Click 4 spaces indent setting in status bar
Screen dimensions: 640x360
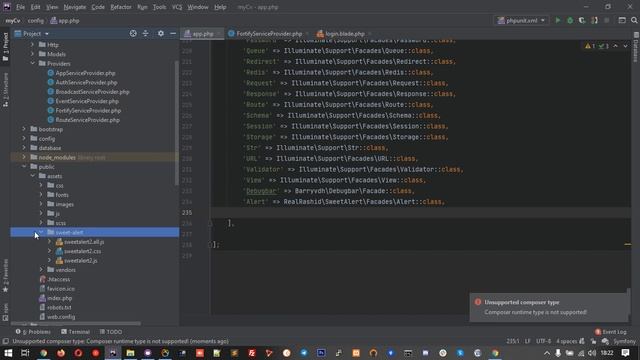tap(567, 341)
